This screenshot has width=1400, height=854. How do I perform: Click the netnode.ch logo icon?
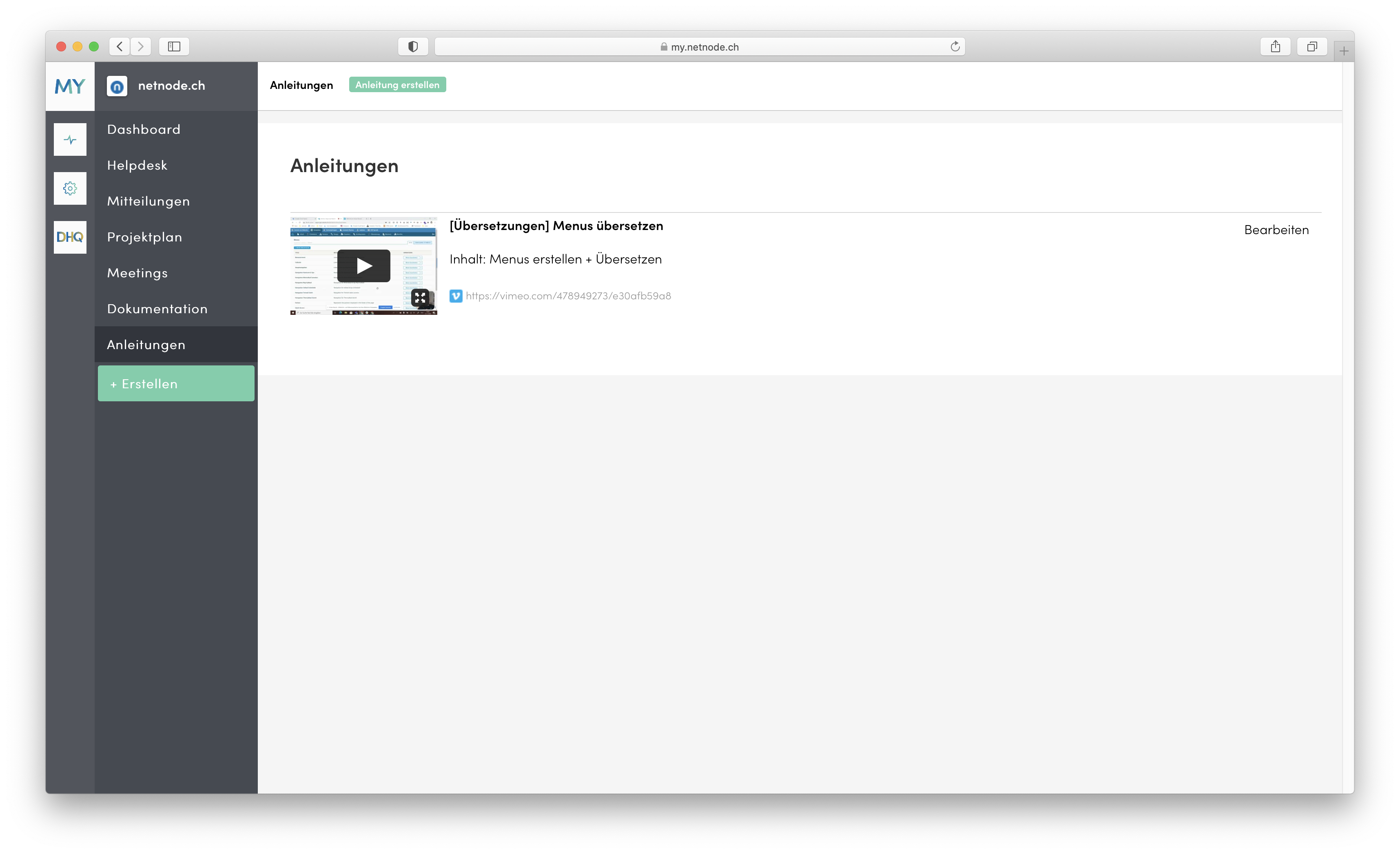click(x=117, y=86)
